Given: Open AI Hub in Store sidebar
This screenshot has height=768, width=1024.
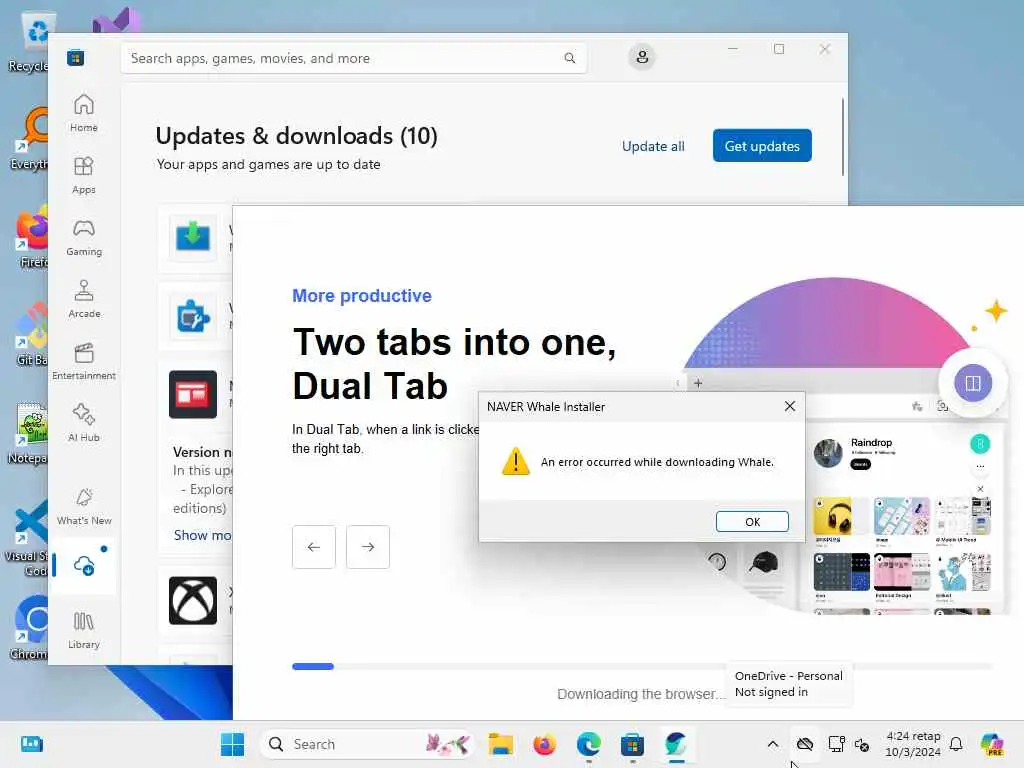Looking at the screenshot, I should (x=84, y=423).
